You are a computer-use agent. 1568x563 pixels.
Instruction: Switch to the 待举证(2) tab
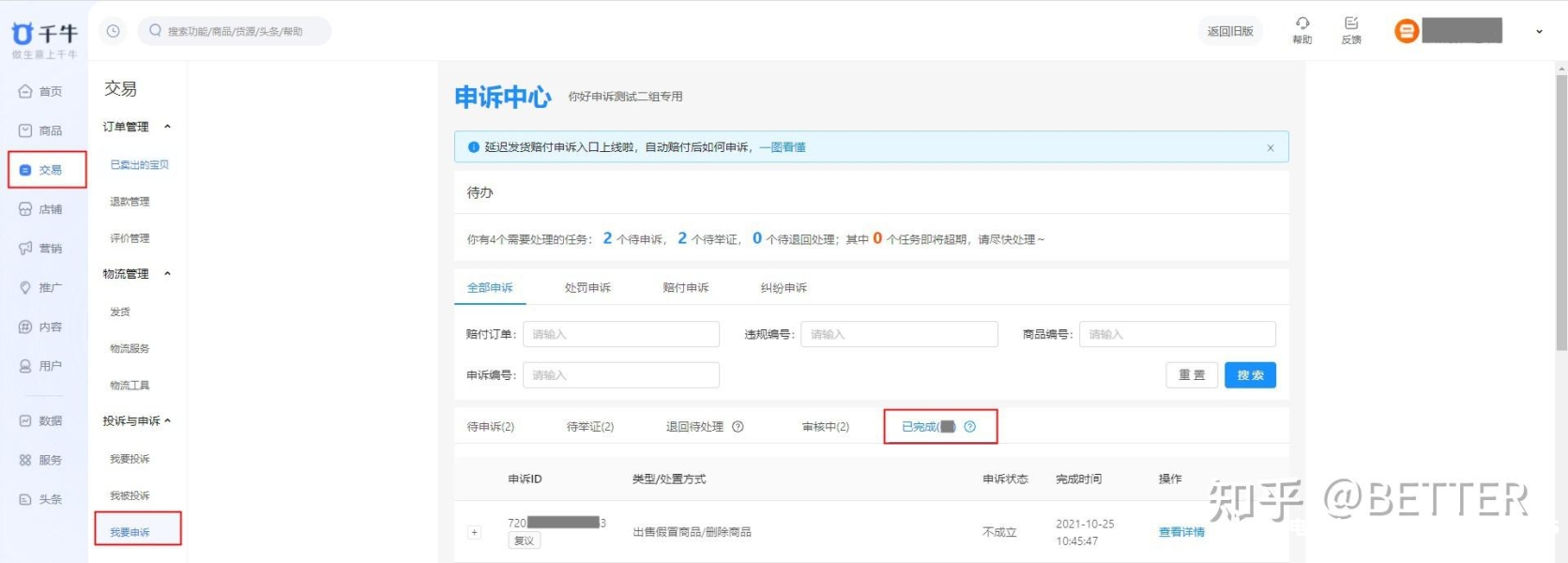pos(589,427)
